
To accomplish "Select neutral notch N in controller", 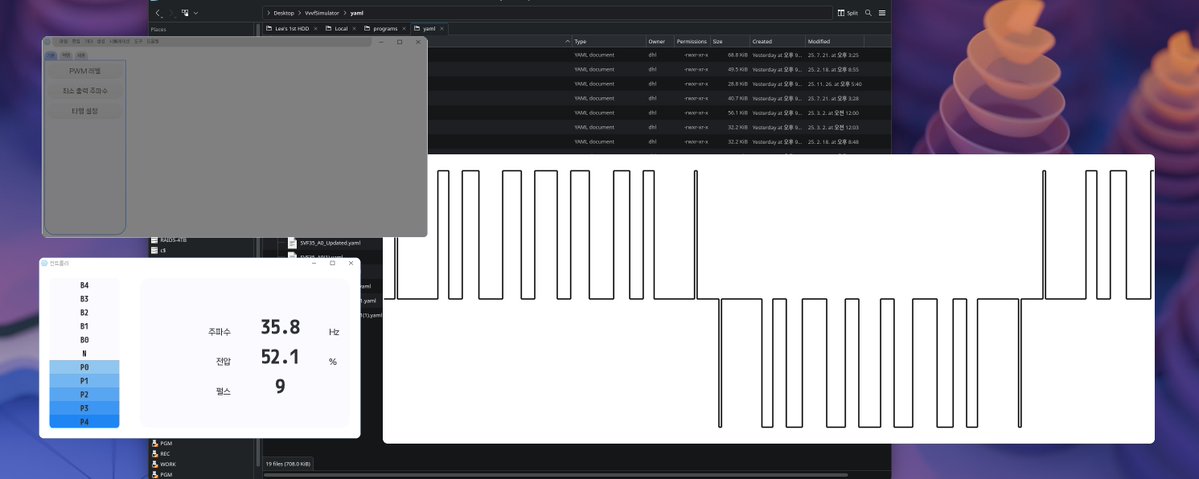I will coord(84,354).
